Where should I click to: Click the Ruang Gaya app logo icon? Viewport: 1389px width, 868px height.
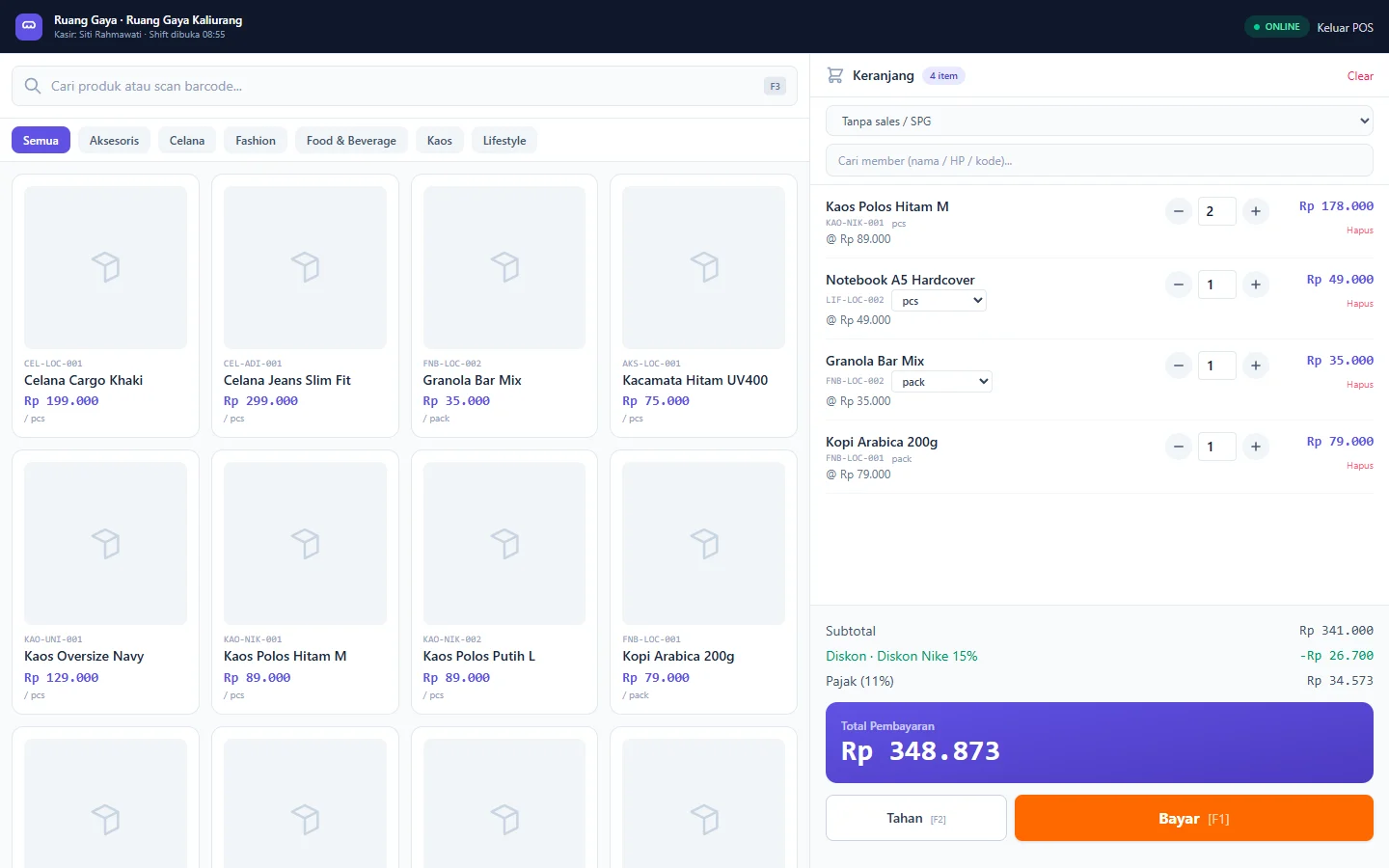[x=29, y=26]
